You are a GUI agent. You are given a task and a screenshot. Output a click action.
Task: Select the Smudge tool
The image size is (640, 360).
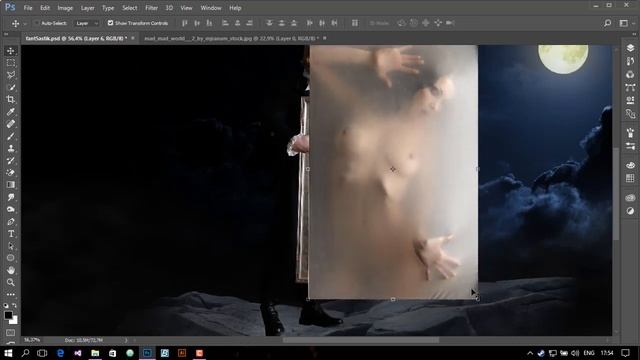(x=11, y=197)
